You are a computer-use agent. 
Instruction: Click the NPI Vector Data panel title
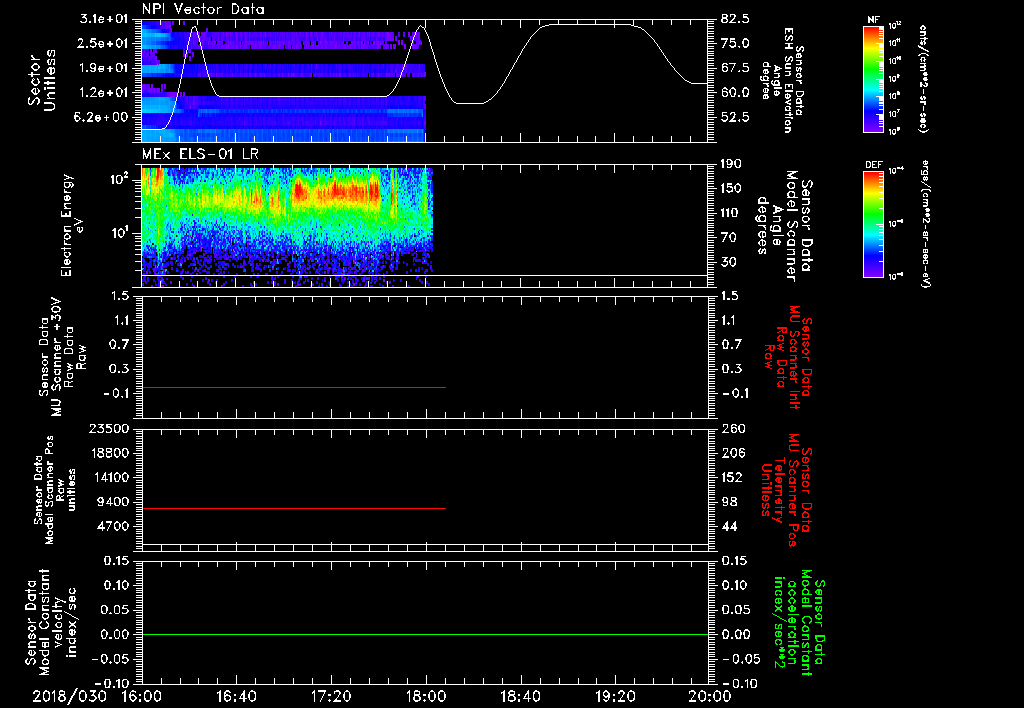point(203,9)
